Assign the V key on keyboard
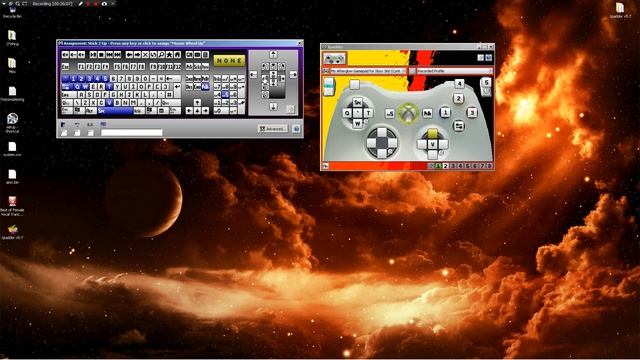Screen dimensions: 640x360 tap(109, 102)
